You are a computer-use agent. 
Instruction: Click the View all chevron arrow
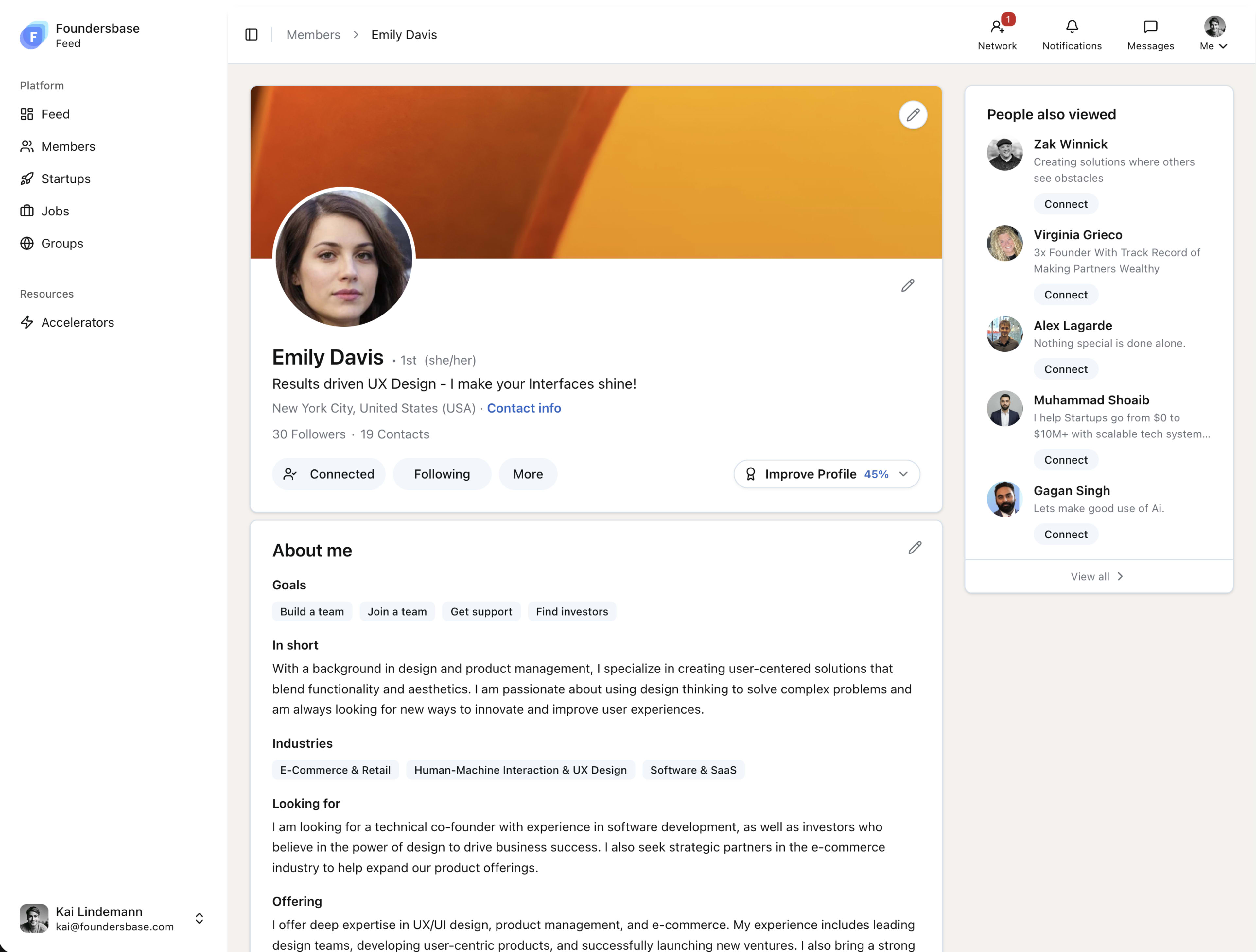tap(1120, 576)
